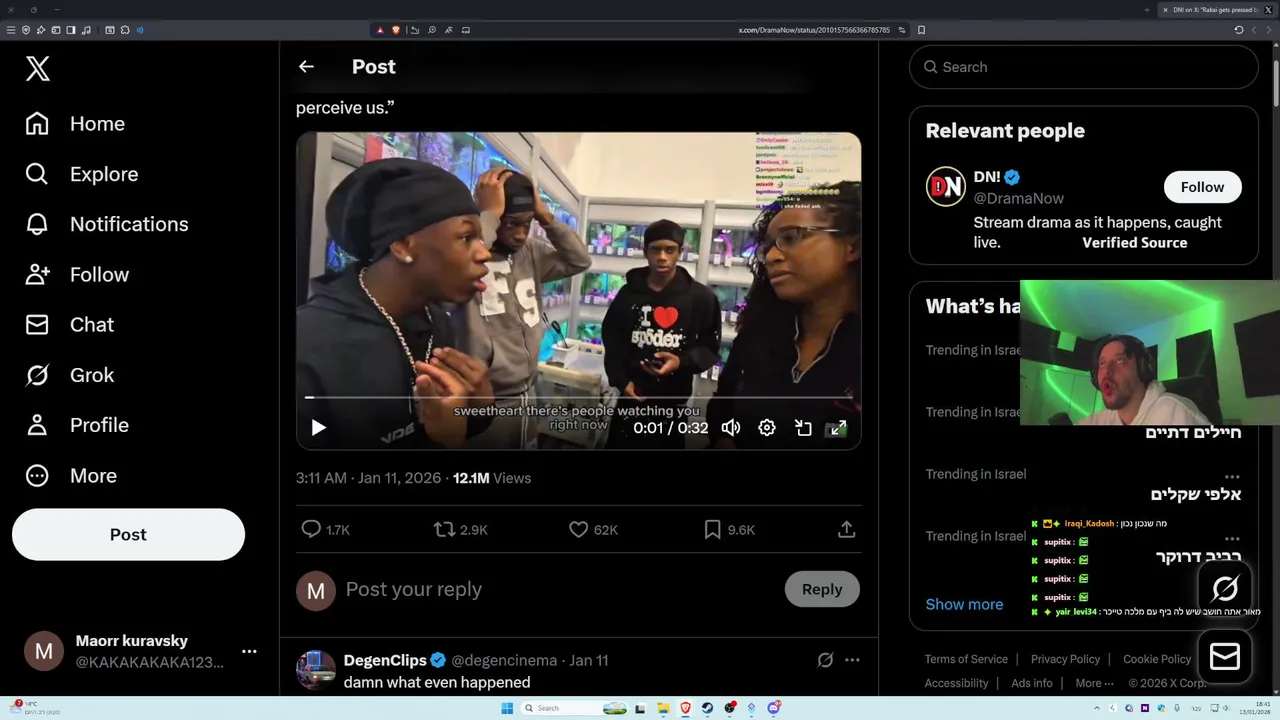Open Accessibility link
1280x720 pixels.
956,683
